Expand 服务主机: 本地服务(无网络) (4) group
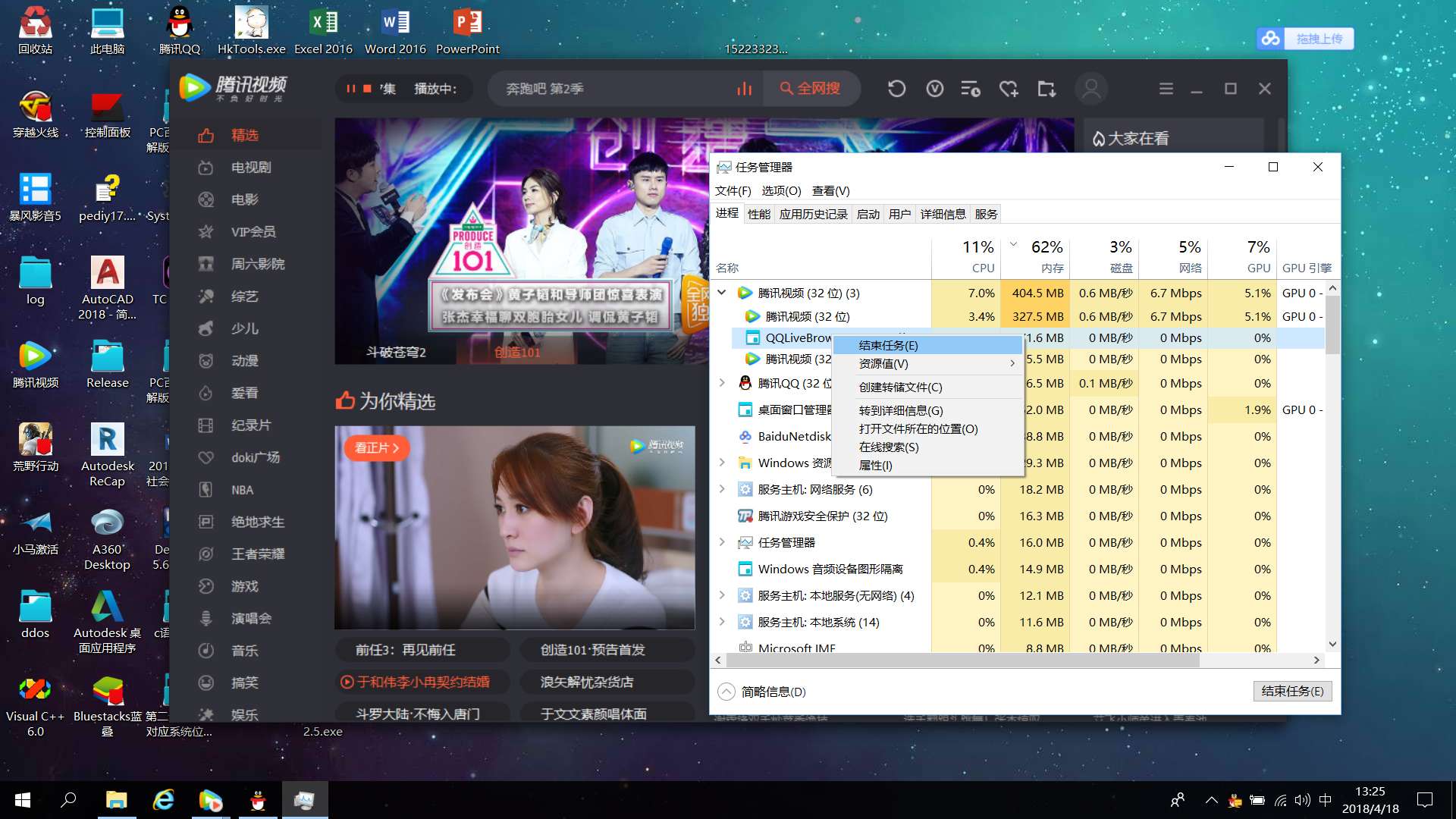The height and width of the screenshot is (819, 1456). coord(722,595)
